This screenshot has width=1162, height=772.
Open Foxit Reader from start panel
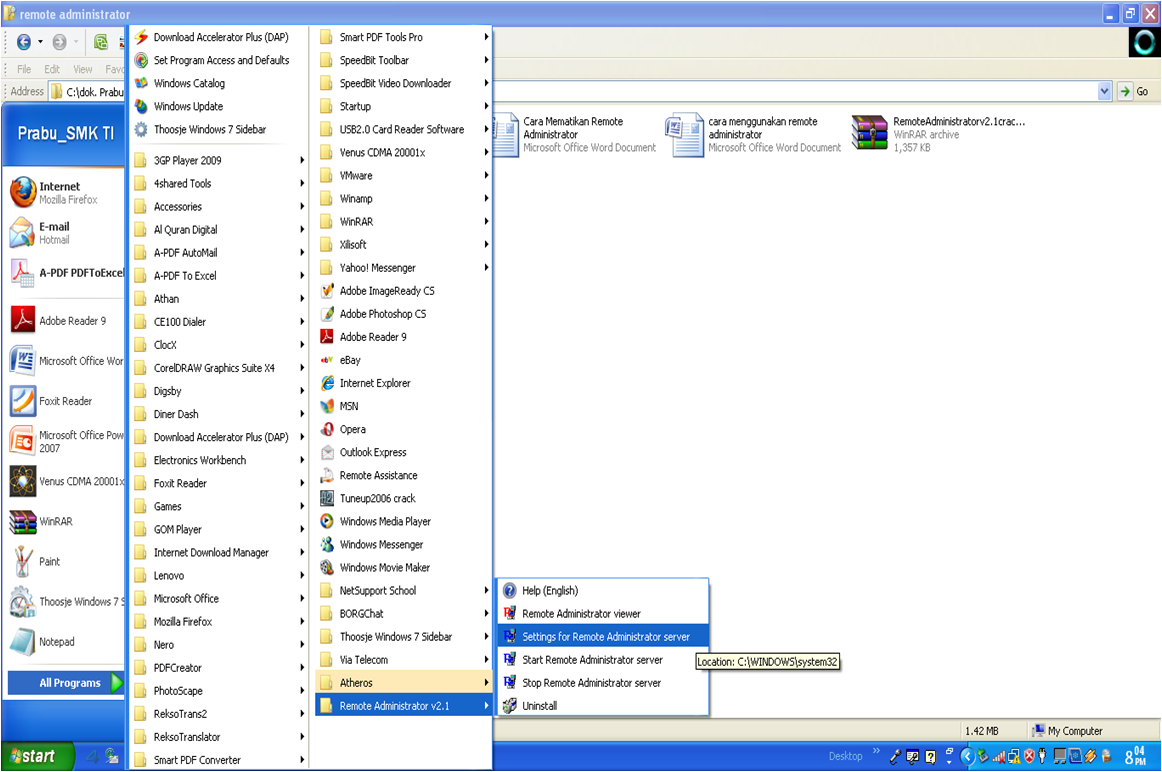(65, 401)
